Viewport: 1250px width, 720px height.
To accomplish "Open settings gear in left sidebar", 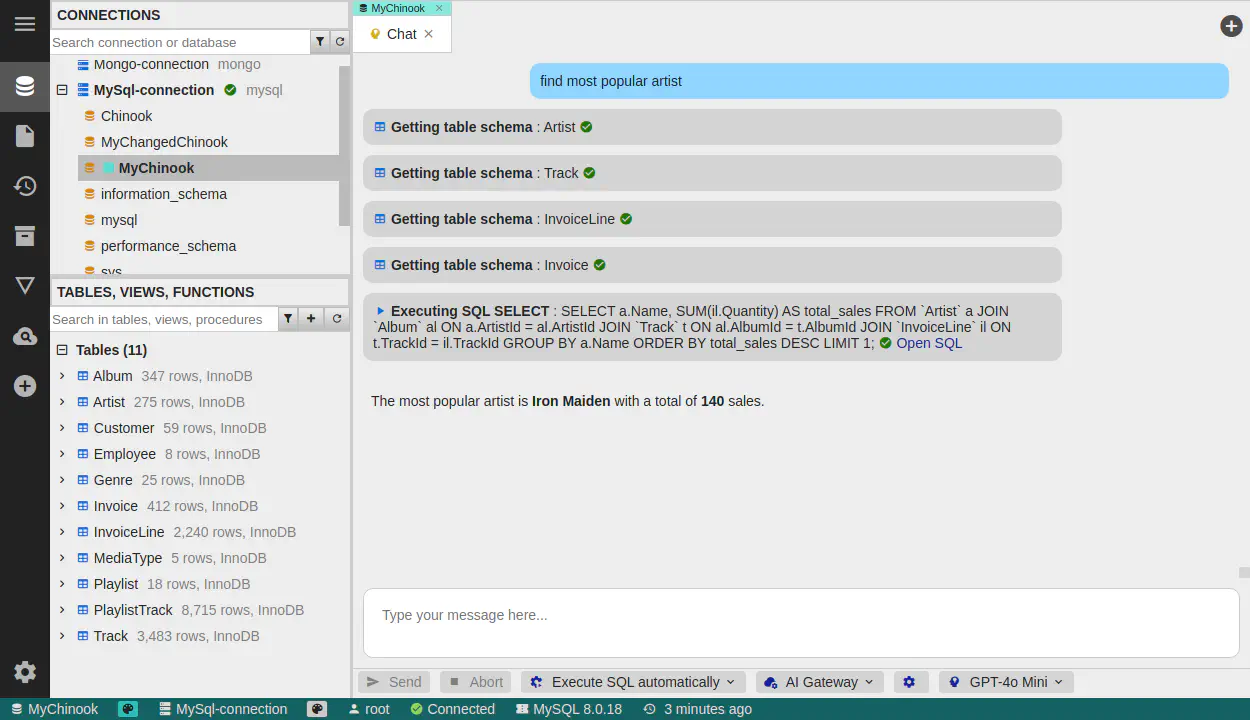I will click(x=25, y=672).
